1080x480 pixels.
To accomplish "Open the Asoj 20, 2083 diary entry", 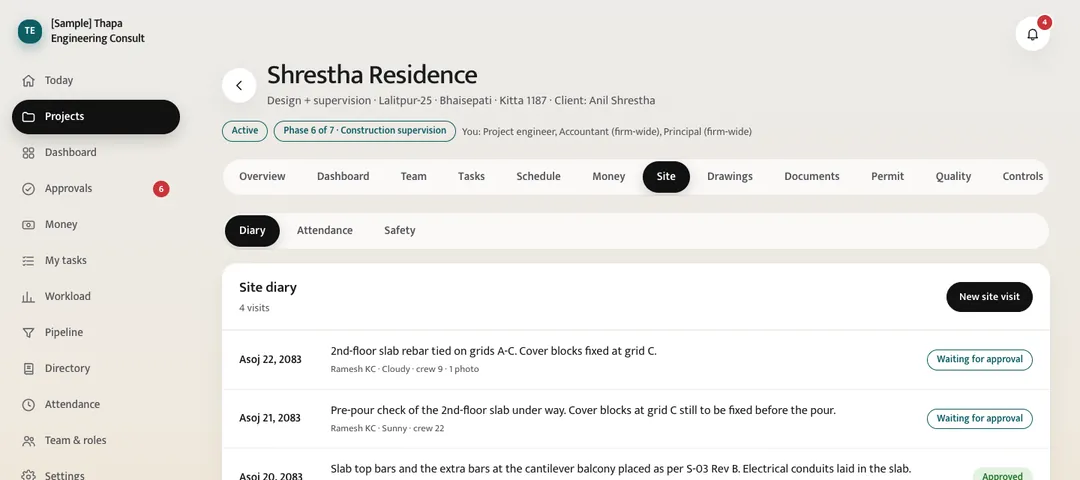I will coord(636,465).
